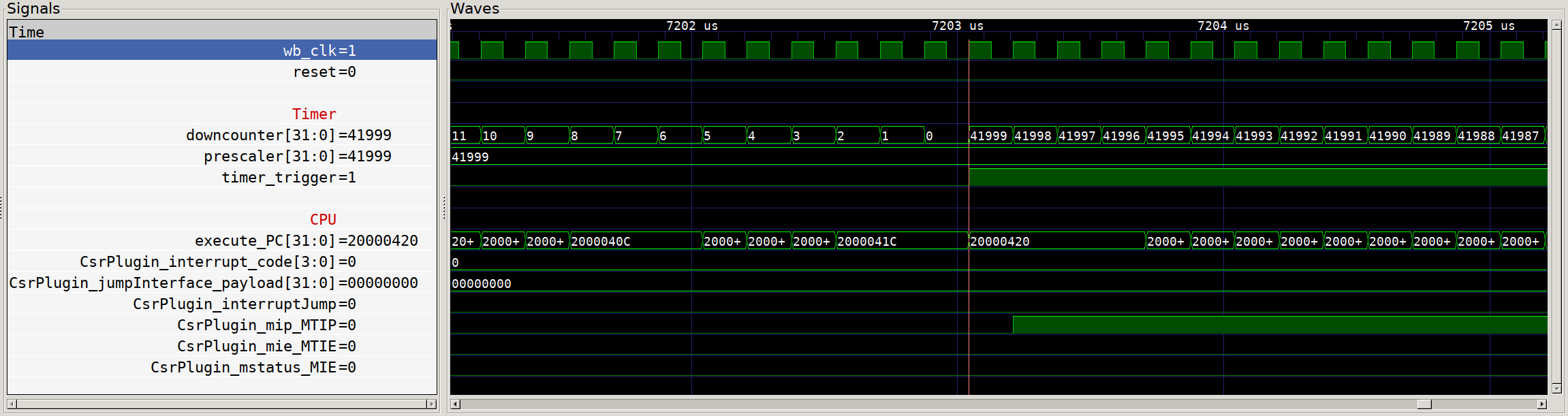Viewport: 1568px width, 416px height.
Task: Select the reset=0 signal
Action: point(222,71)
